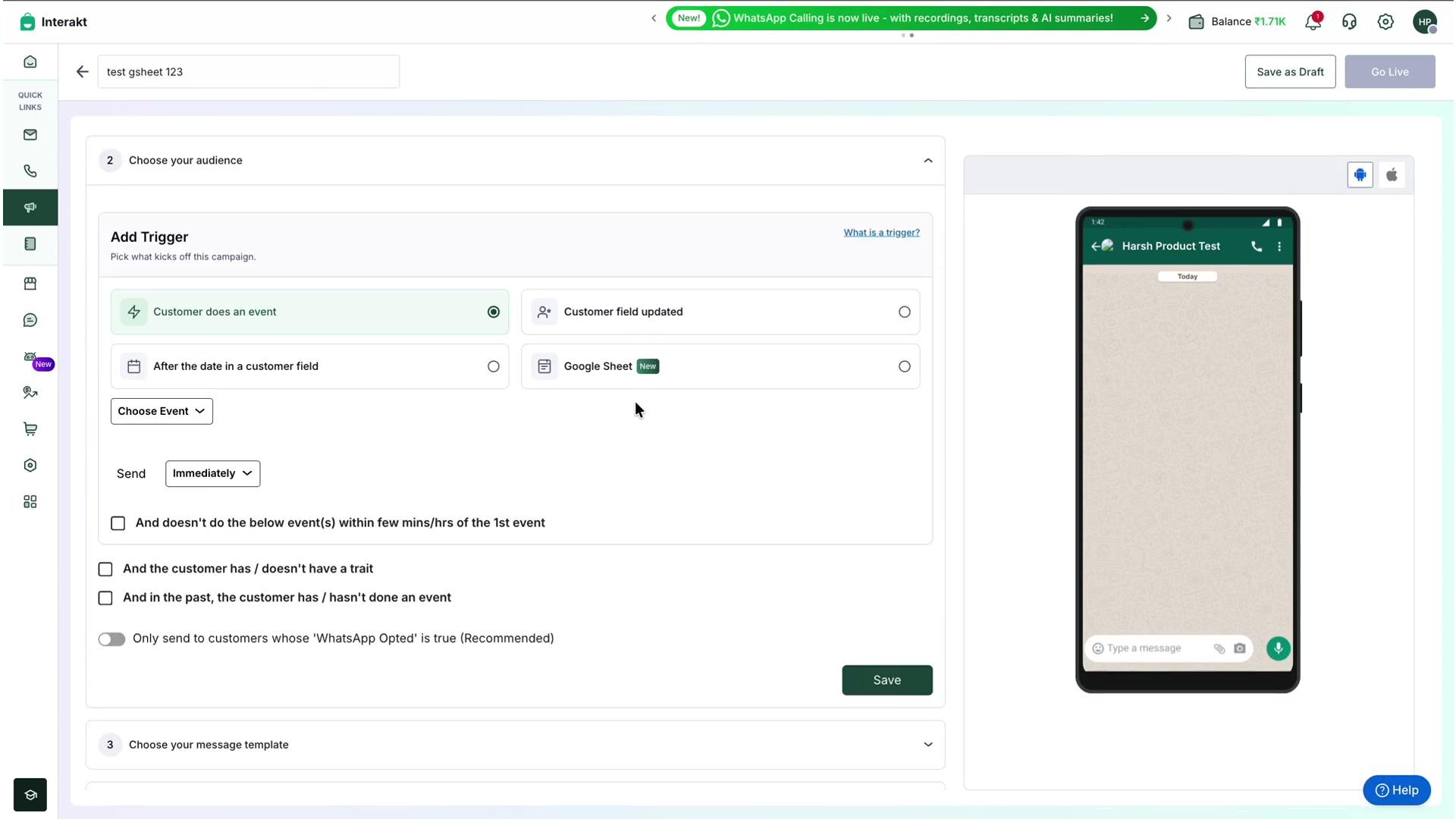Open the Immediately send timing dropdown
The image size is (1456, 819).
tap(212, 473)
